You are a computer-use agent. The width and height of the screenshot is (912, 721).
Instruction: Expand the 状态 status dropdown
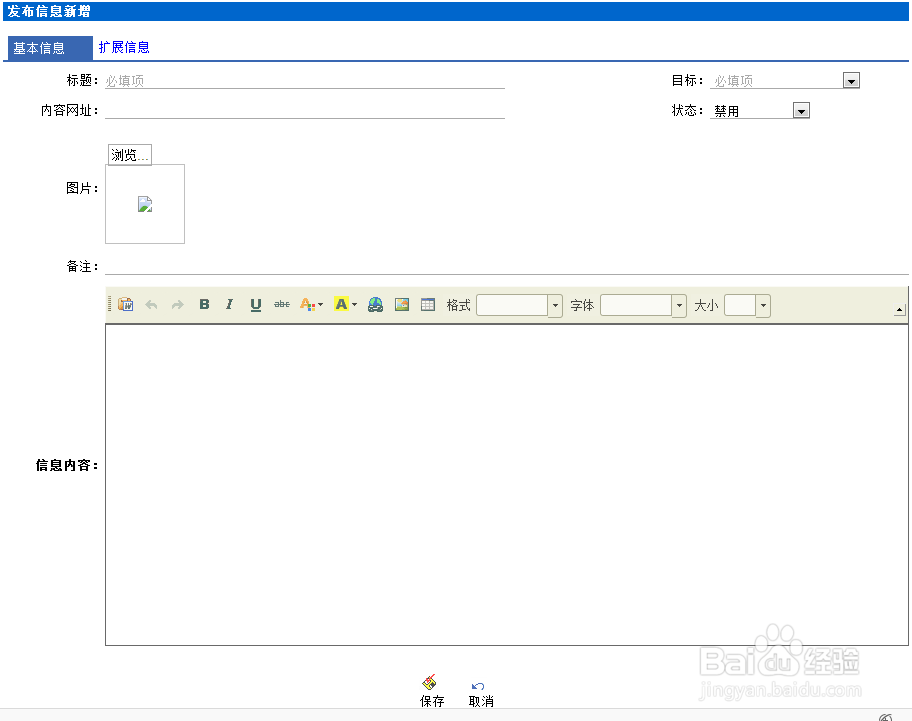coord(801,110)
